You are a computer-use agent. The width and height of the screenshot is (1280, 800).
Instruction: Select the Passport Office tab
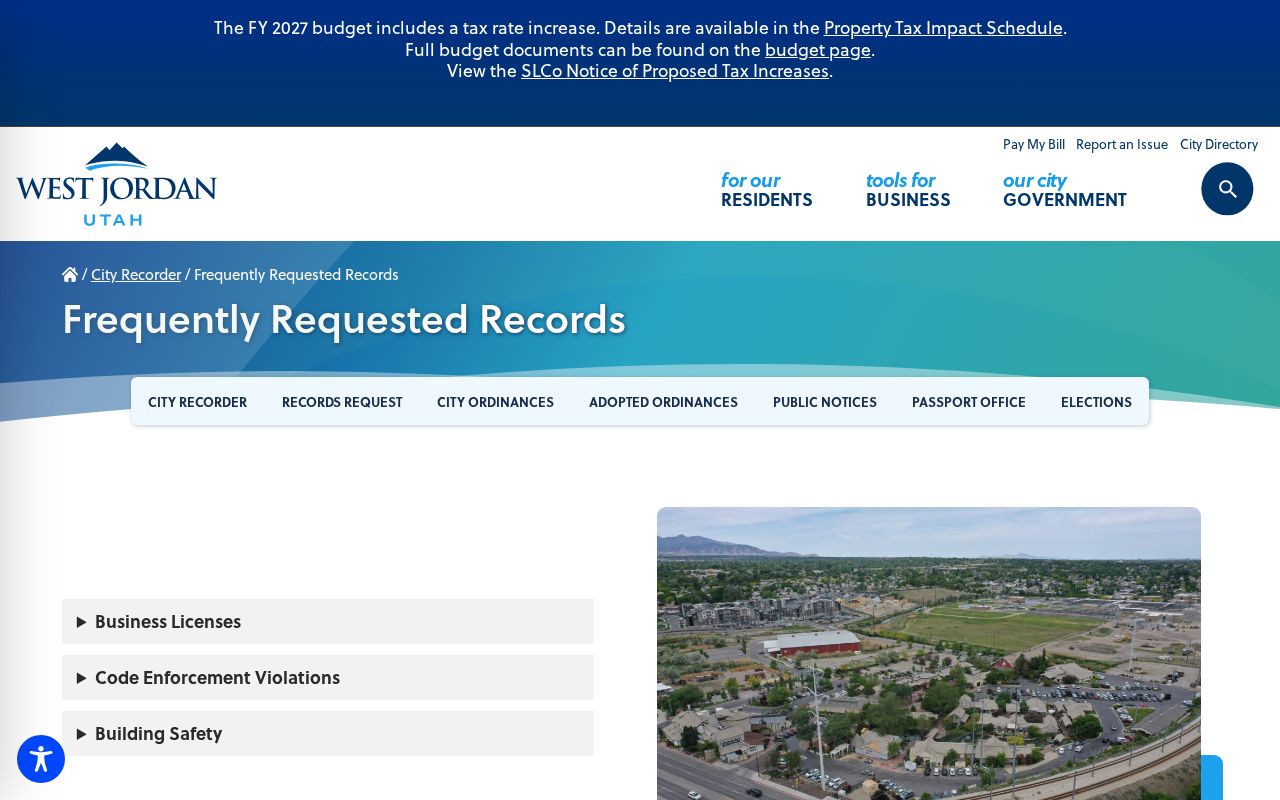(969, 402)
